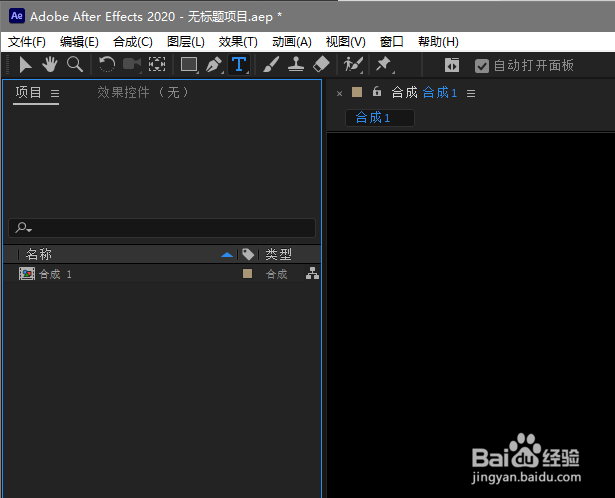This screenshot has height=498, width=615.
Task: Open the 合成 viewer panel menu
Action: [471, 93]
